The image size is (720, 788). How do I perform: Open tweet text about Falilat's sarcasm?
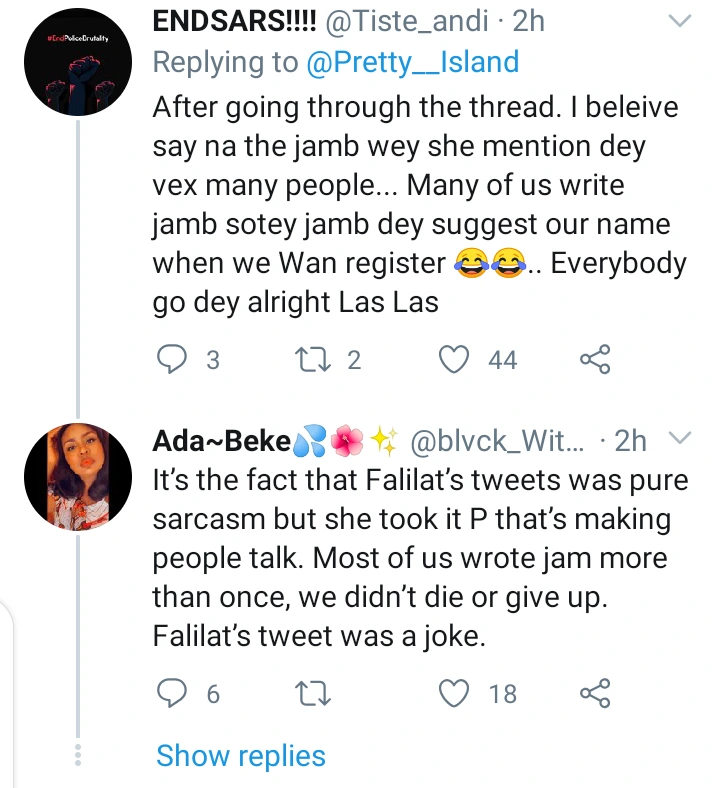coord(419,558)
